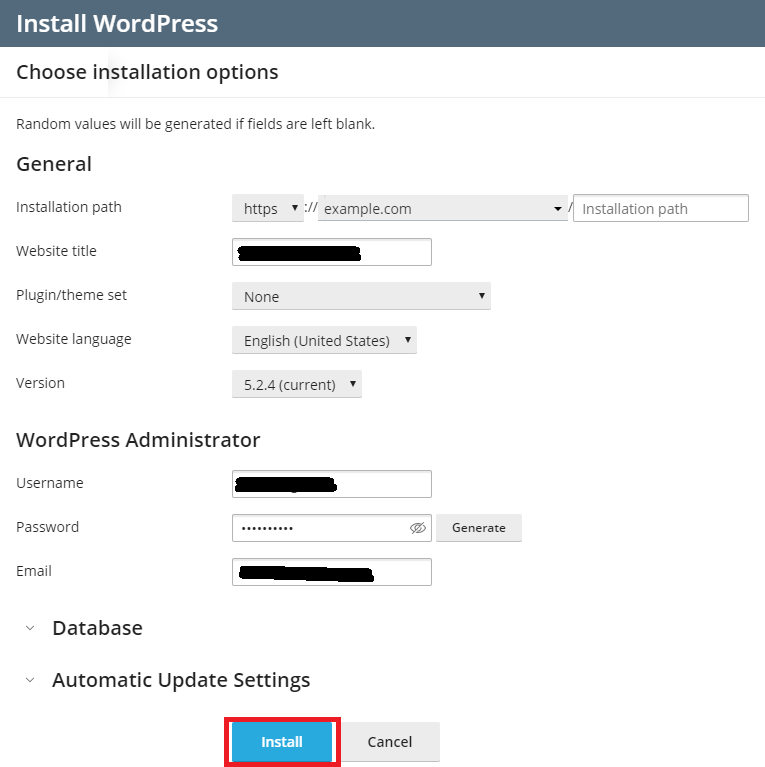Open the Version 5.2.4 dropdown

(x=297, y=384)
